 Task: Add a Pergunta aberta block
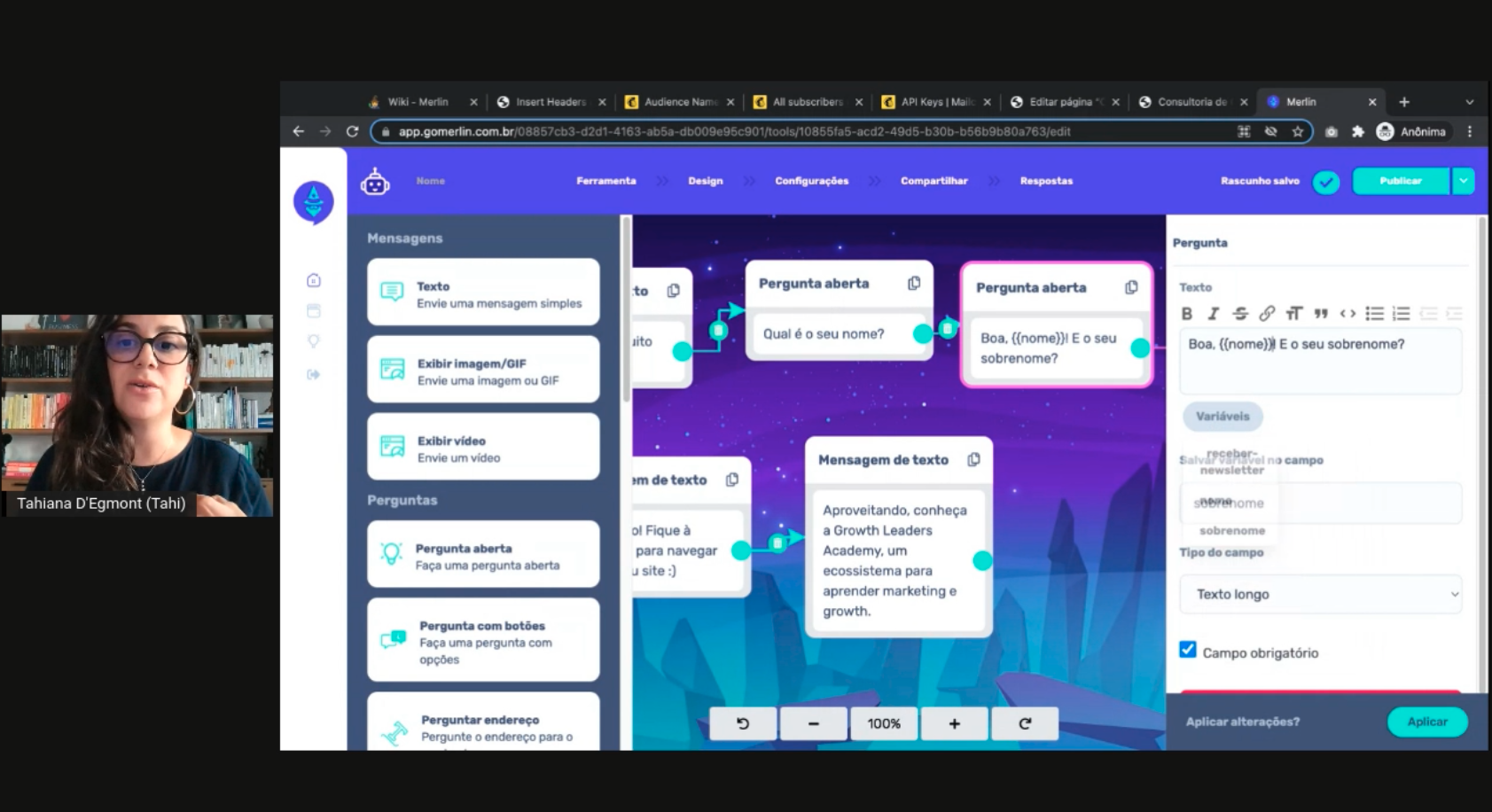tap(483, 555)
